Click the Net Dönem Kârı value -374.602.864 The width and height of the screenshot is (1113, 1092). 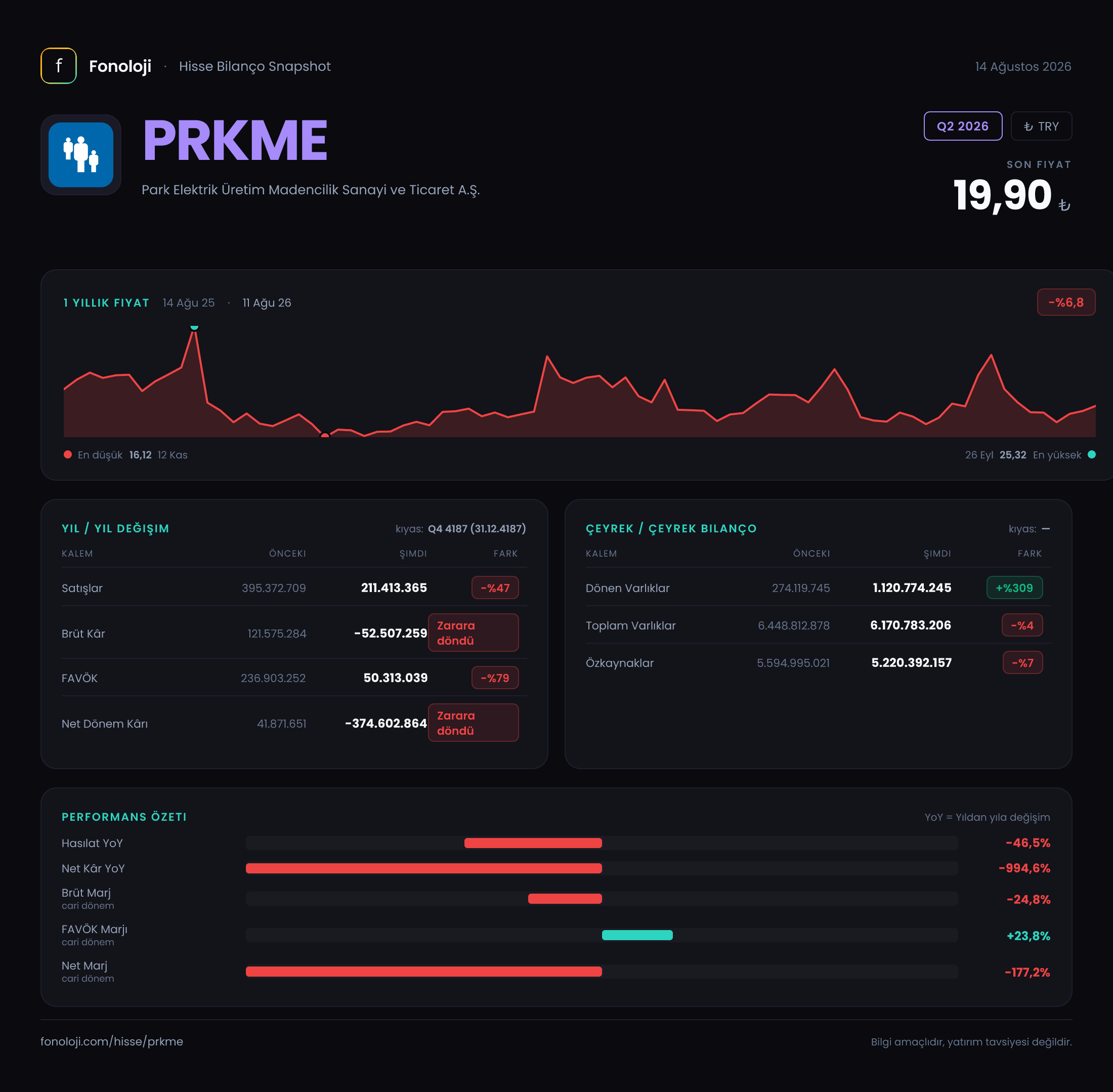386,723
